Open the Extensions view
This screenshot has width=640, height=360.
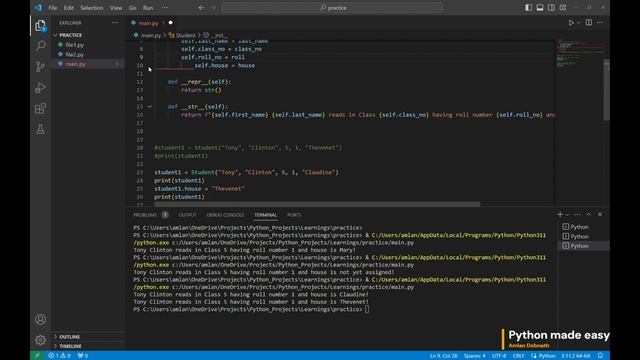[40, 109]
